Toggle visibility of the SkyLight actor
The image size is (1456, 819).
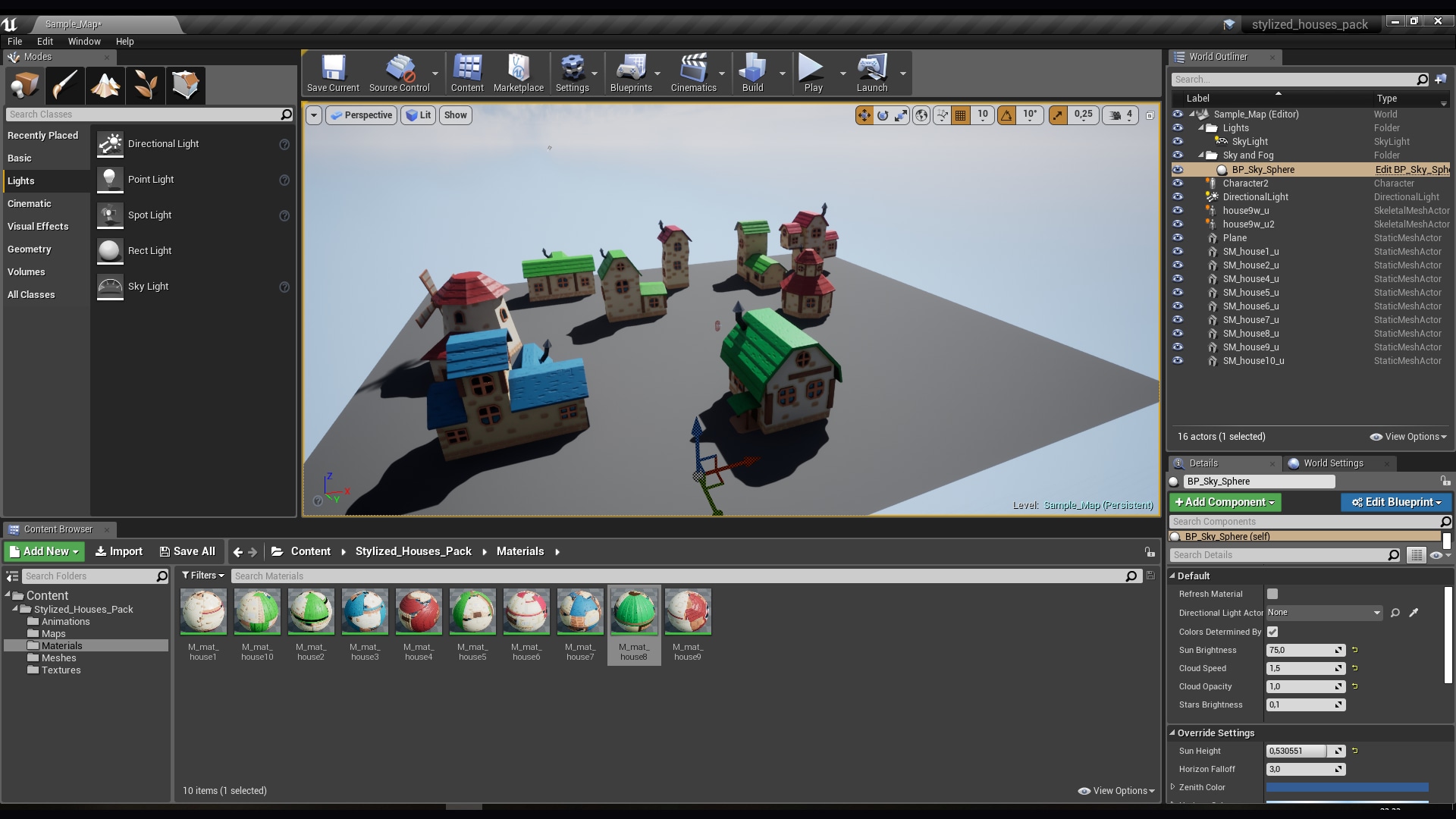(x=1178, y=141)
